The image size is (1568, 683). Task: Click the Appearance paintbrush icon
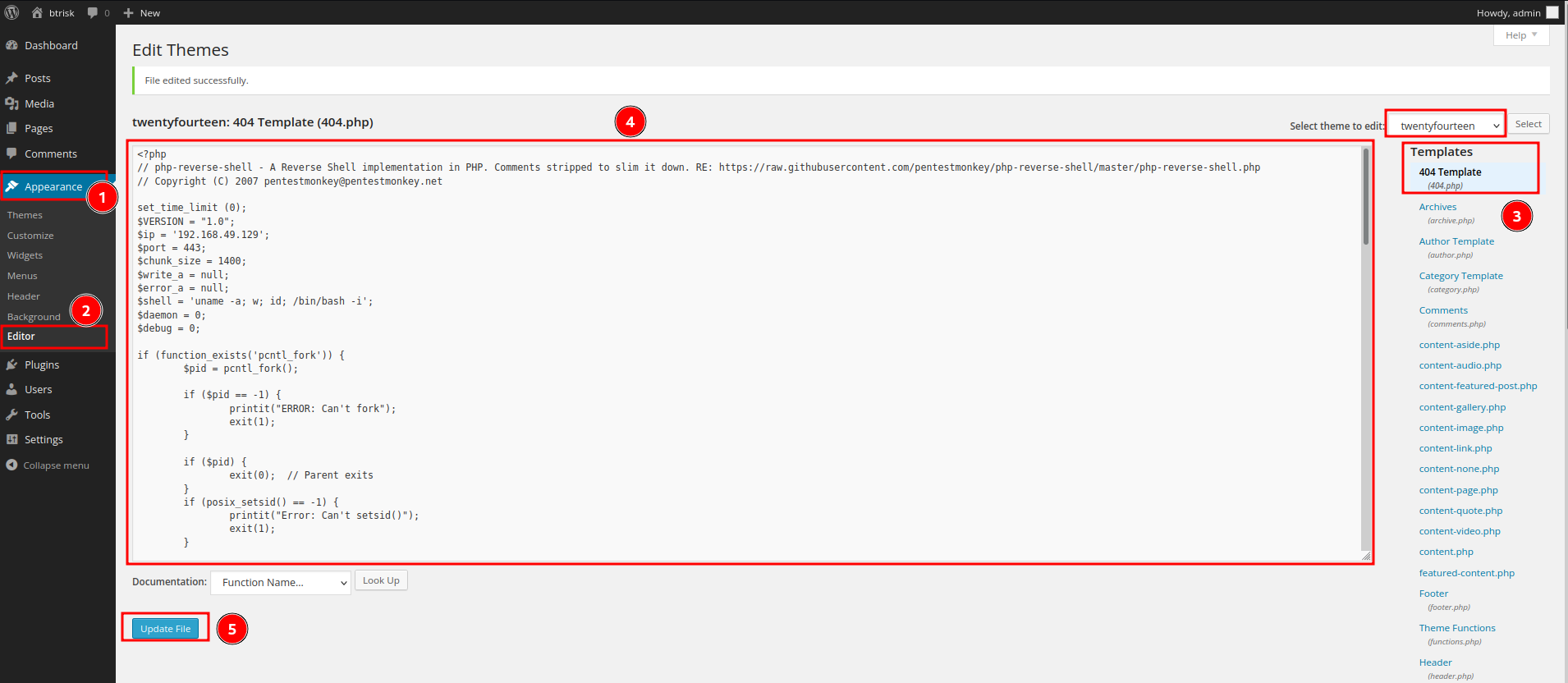pyautogui.click(x=12, y=186)
